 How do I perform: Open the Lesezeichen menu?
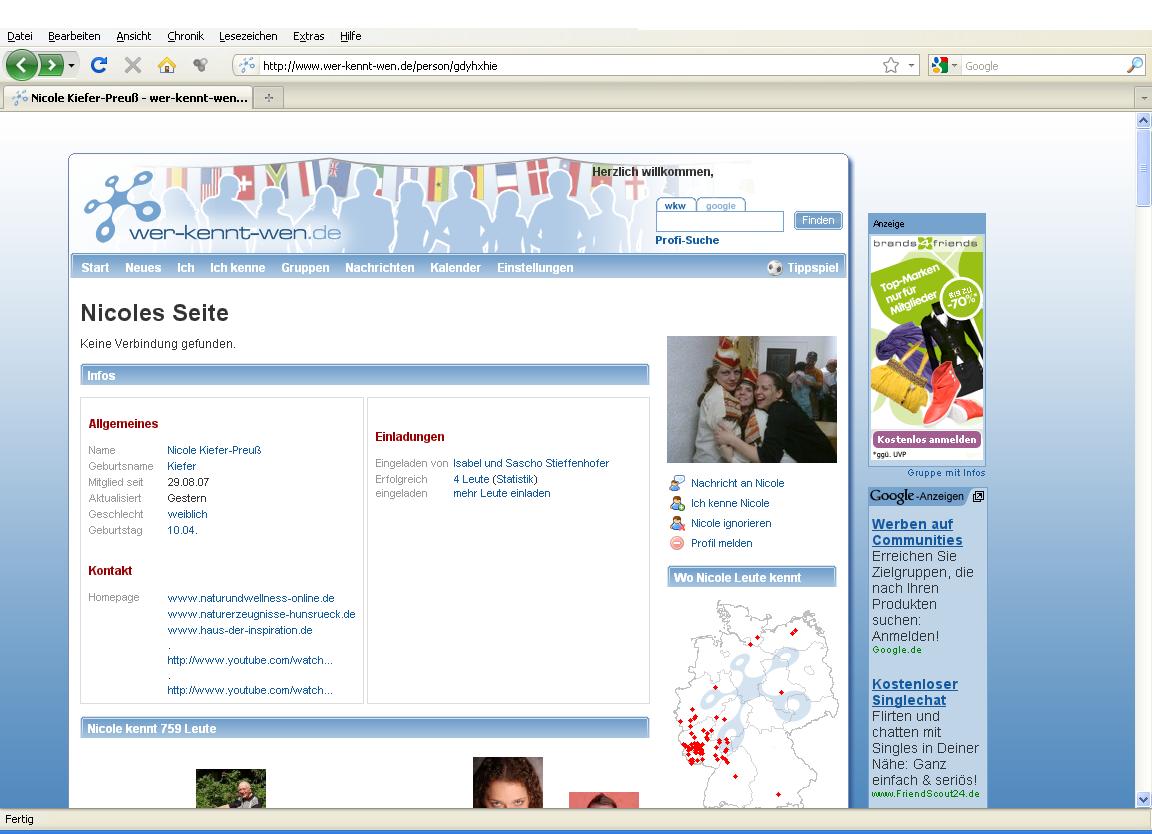248,36
